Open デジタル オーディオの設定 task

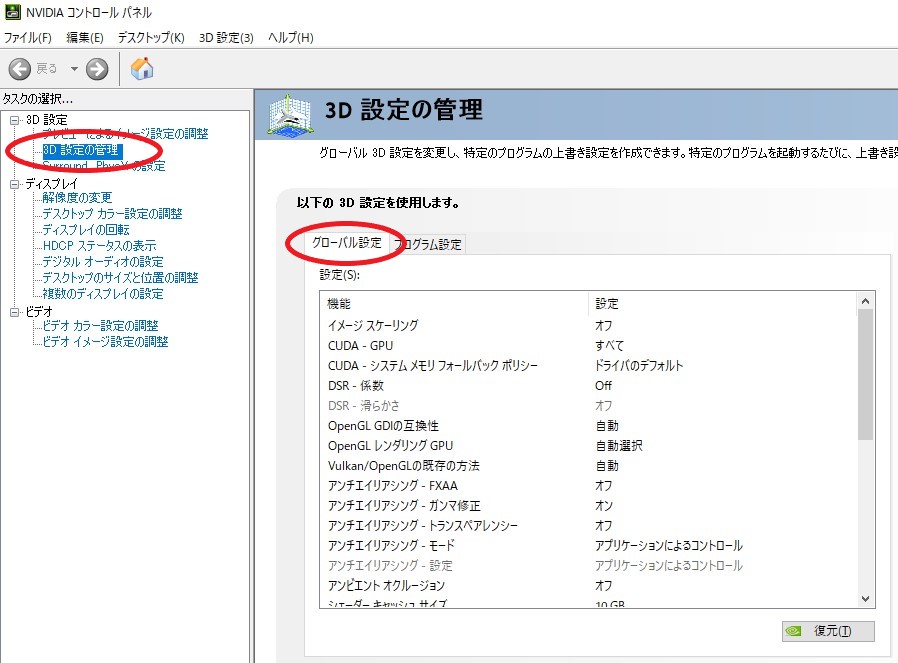pos(103,262)
